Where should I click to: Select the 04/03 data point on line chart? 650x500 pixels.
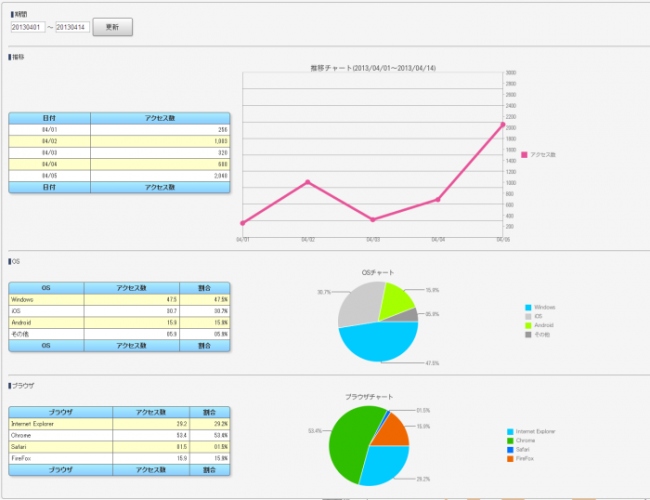(373, 220)
